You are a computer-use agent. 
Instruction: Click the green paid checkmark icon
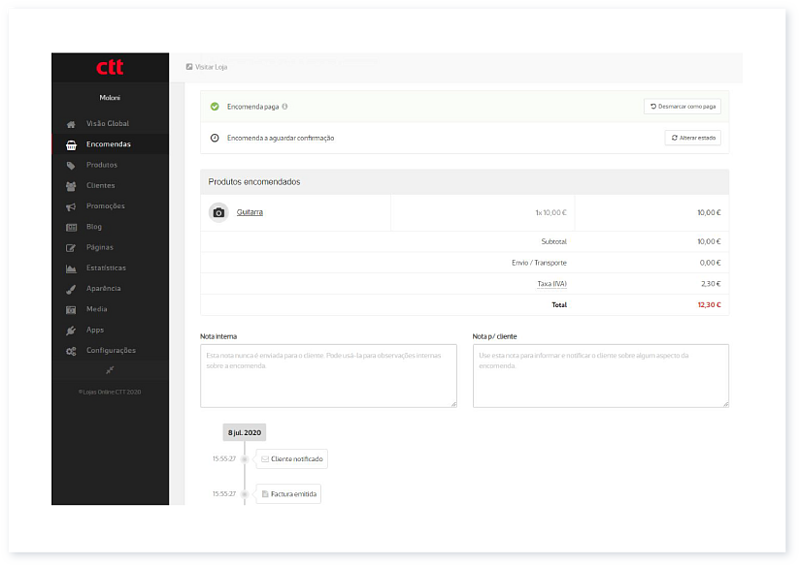click(x=215, y=107)
